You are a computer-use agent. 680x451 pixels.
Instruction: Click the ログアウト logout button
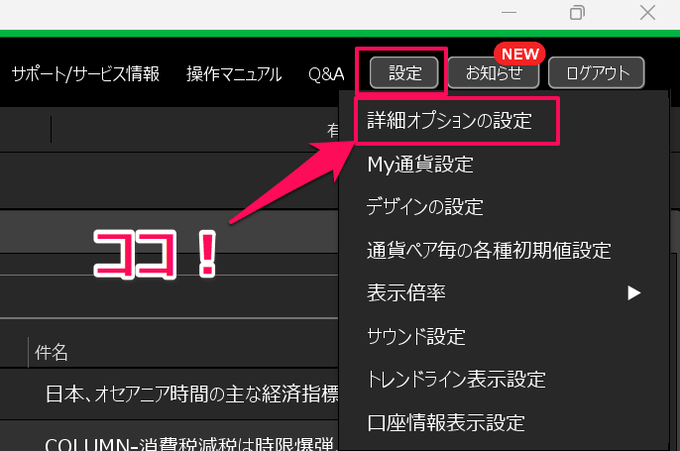(596, 73)
